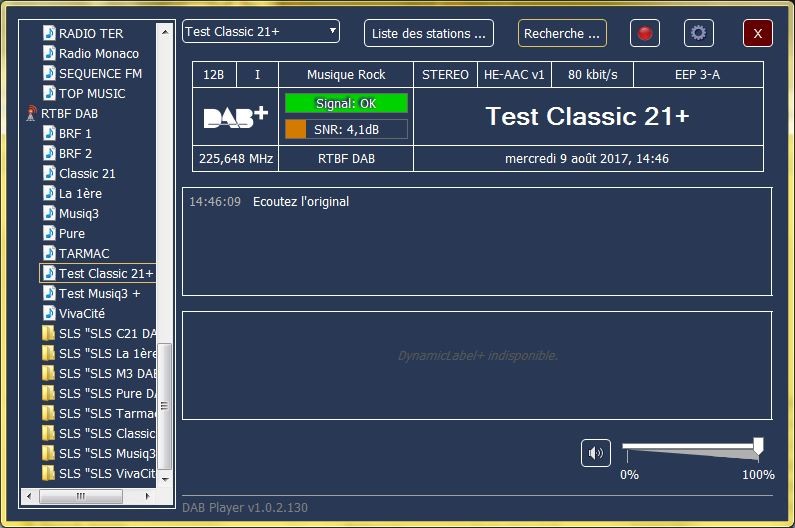Viewport: 795px width, 528px height.
Task: Open the SLS VivaCité folder
Action: (x=99, y=474)
